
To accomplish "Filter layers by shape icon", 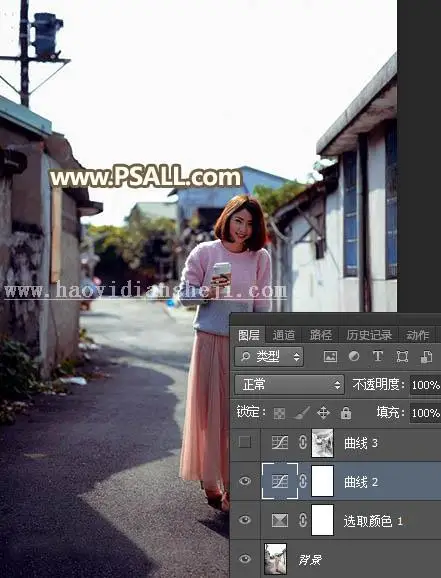I will tap(402, 356).
